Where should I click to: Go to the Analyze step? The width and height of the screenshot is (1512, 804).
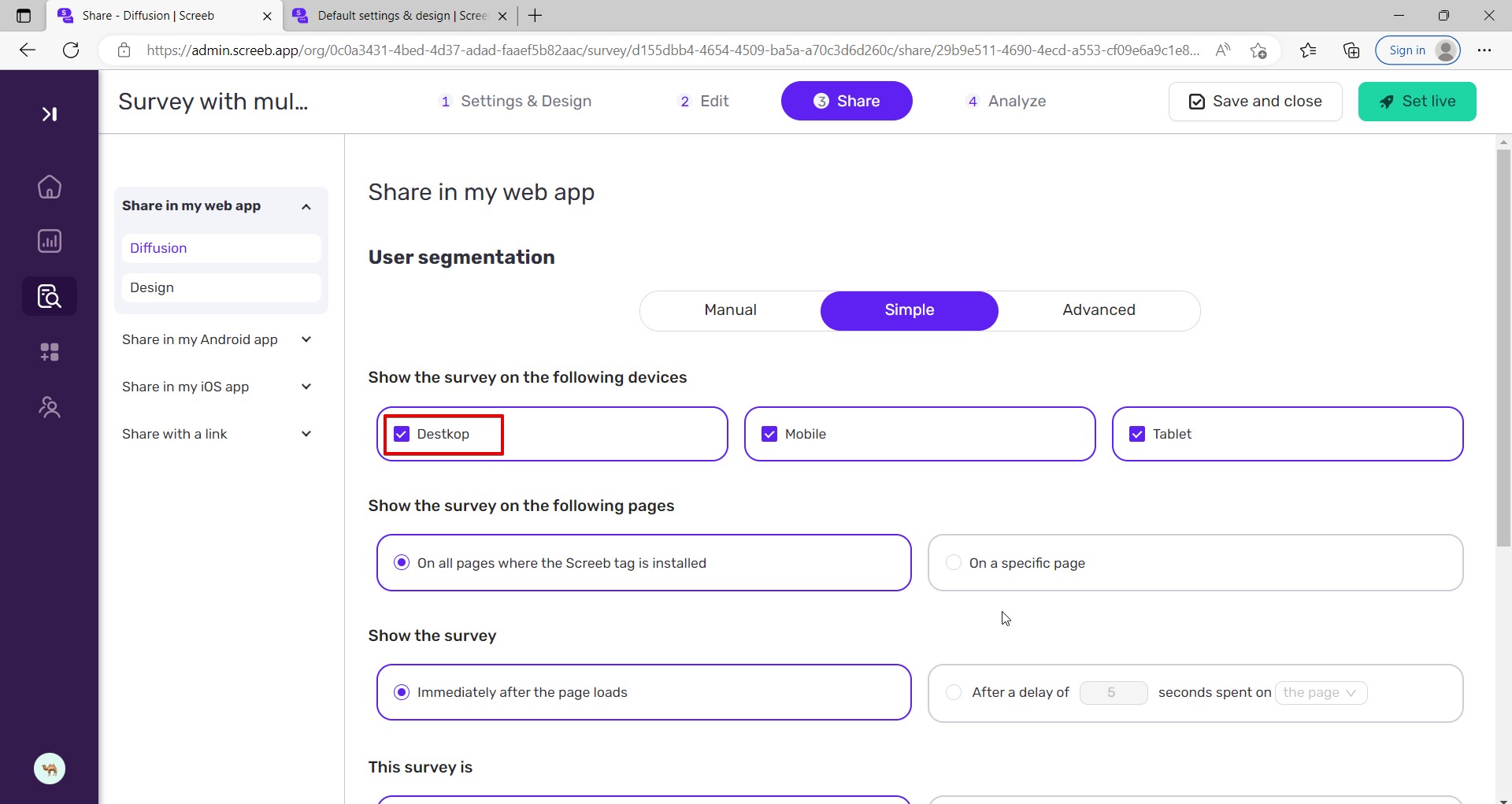coord(1006,101)
